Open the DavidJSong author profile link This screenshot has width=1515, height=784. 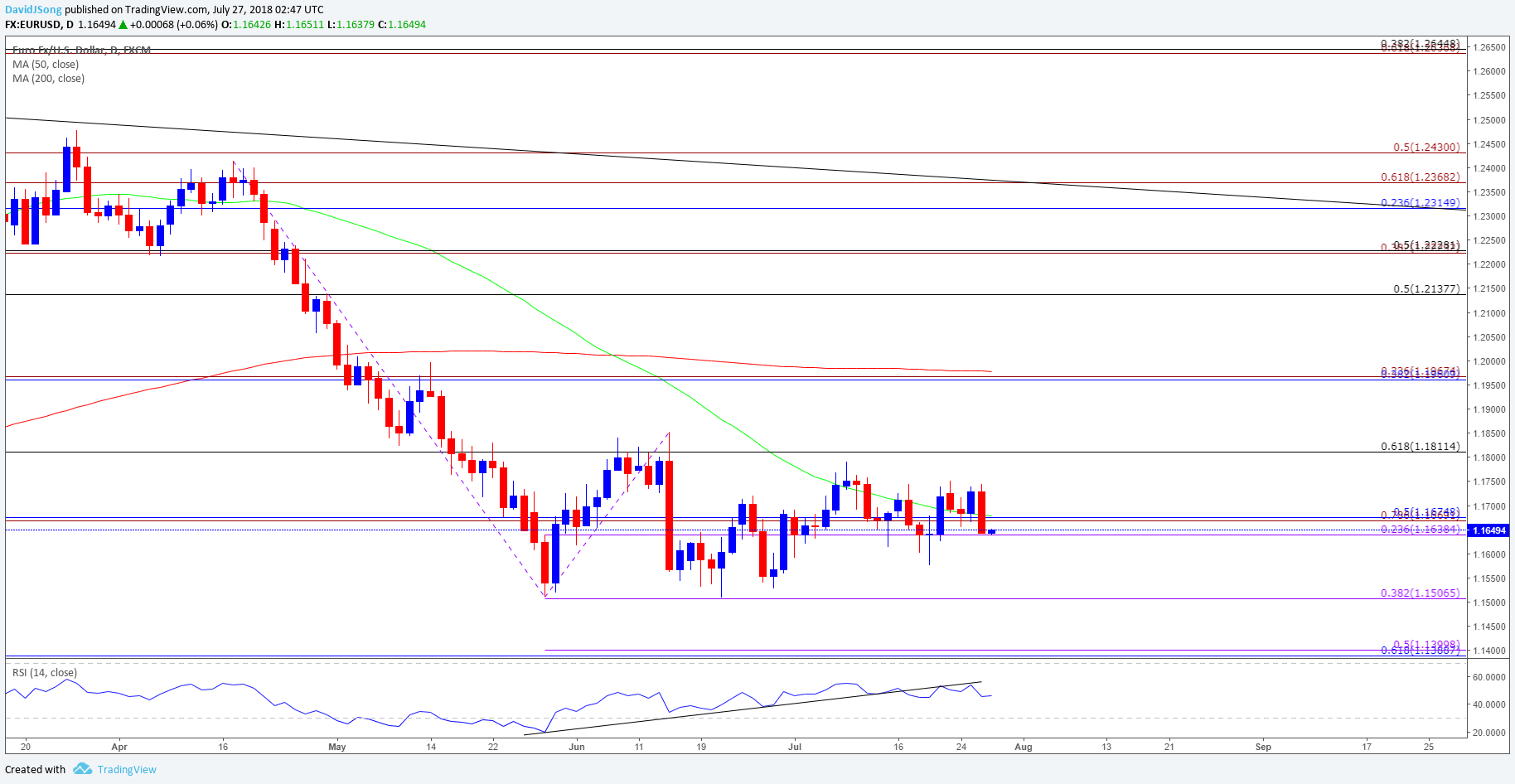tap(33, 10)
